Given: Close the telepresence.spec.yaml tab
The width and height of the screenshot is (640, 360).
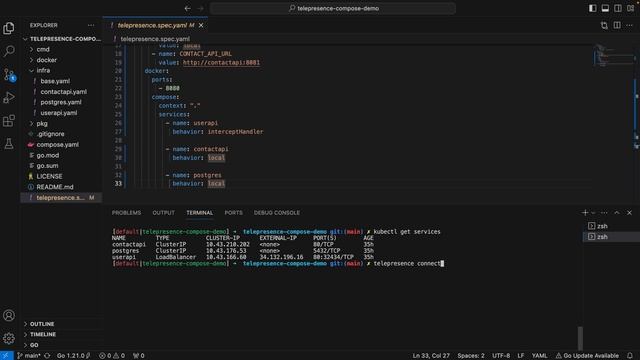Looking at the screenshot, I should click(201, 25).
